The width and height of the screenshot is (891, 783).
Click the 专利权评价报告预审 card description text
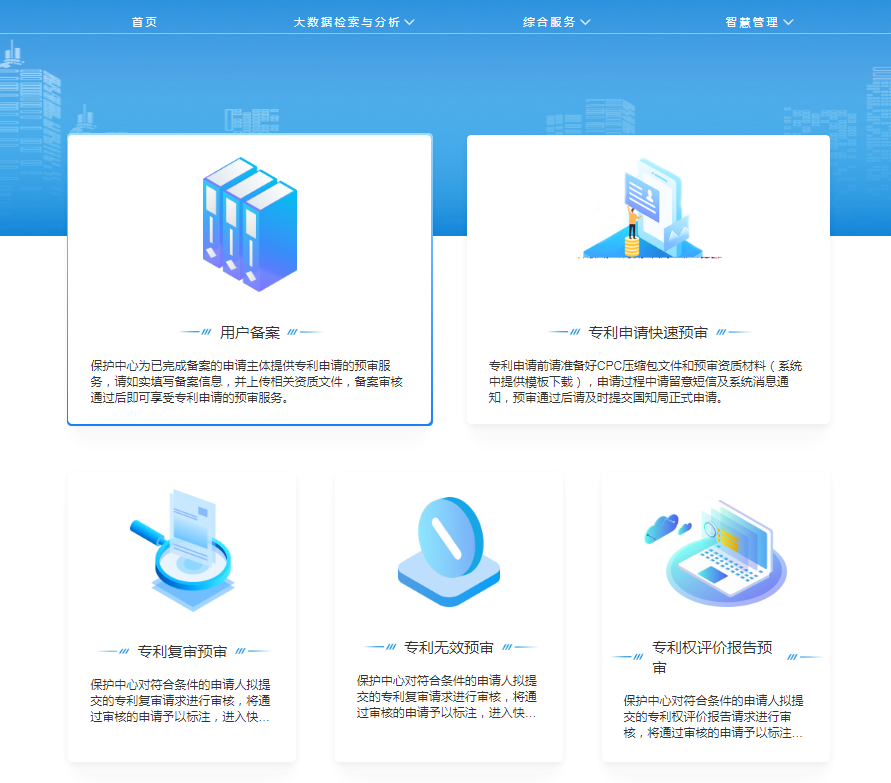pos(714,717)
